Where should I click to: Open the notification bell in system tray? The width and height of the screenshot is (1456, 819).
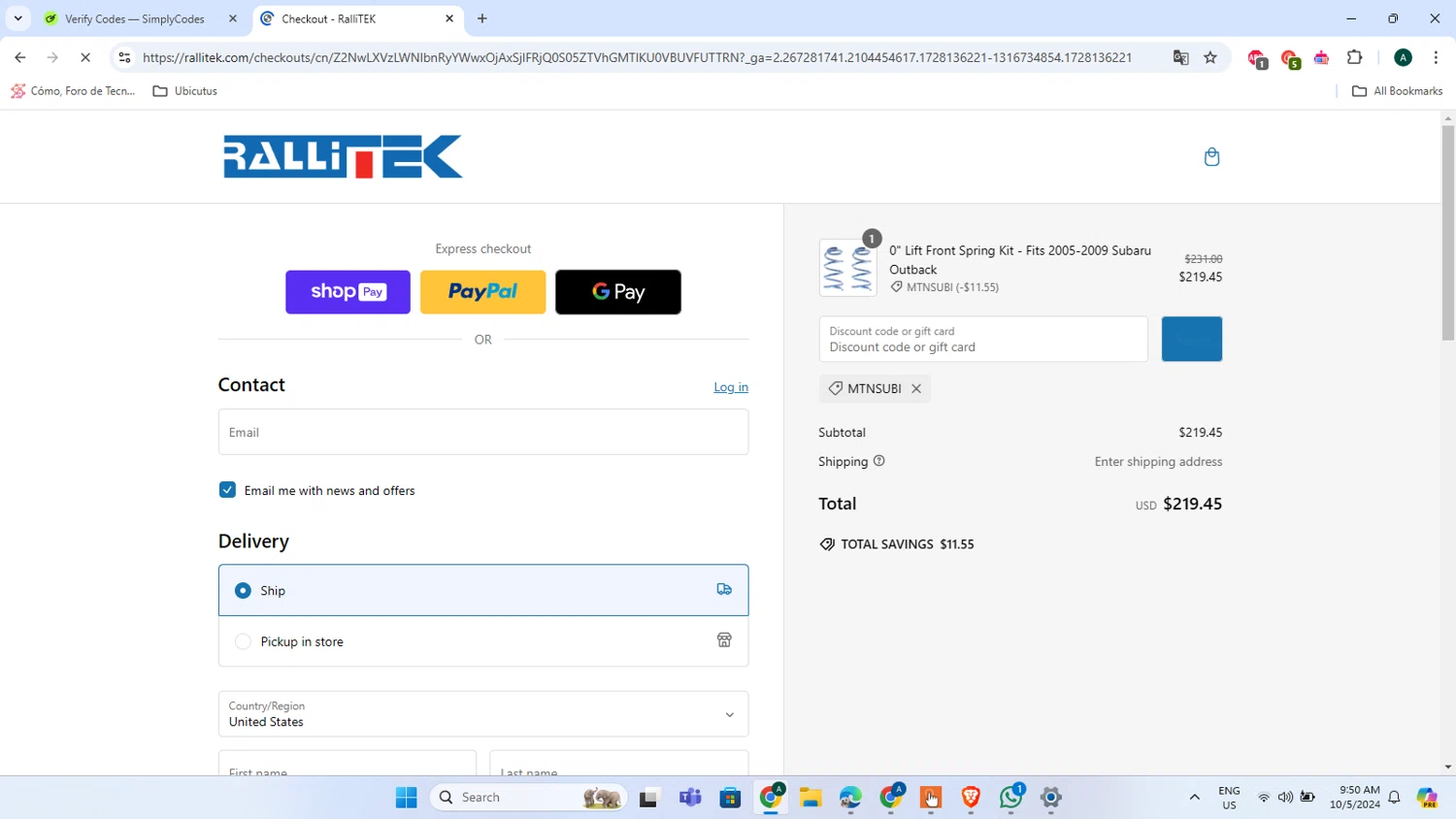coord(1394,798)
